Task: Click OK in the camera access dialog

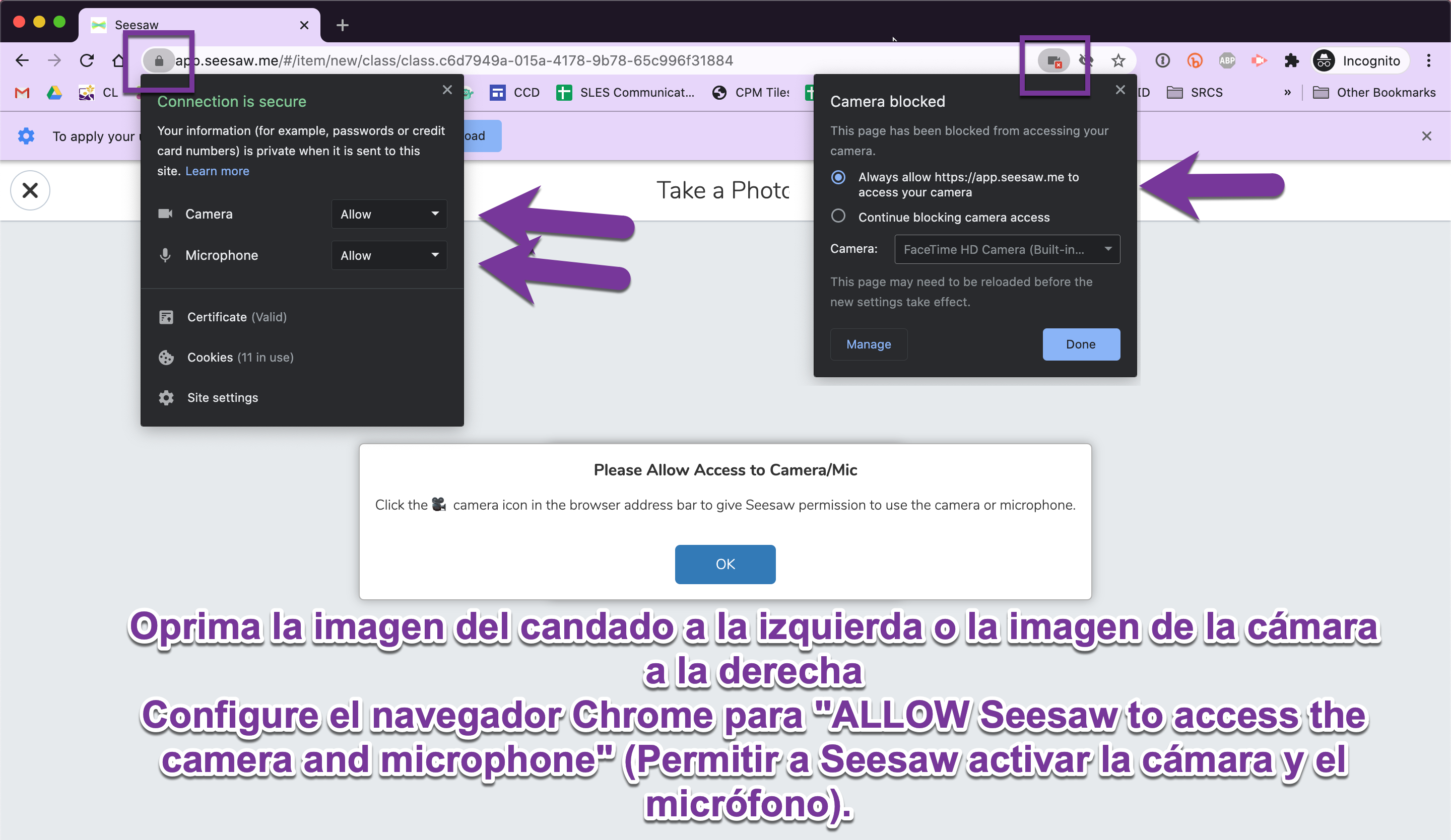Action: pos(725,564)
